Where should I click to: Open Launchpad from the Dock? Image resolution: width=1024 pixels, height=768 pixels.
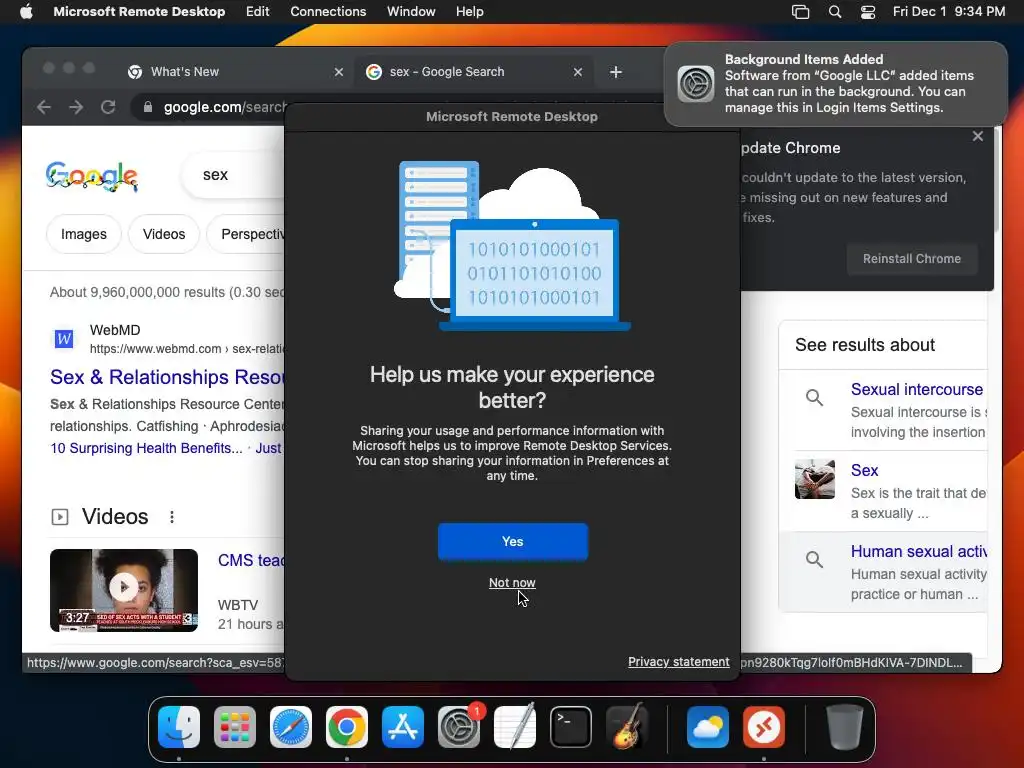[x=235, y=727]
